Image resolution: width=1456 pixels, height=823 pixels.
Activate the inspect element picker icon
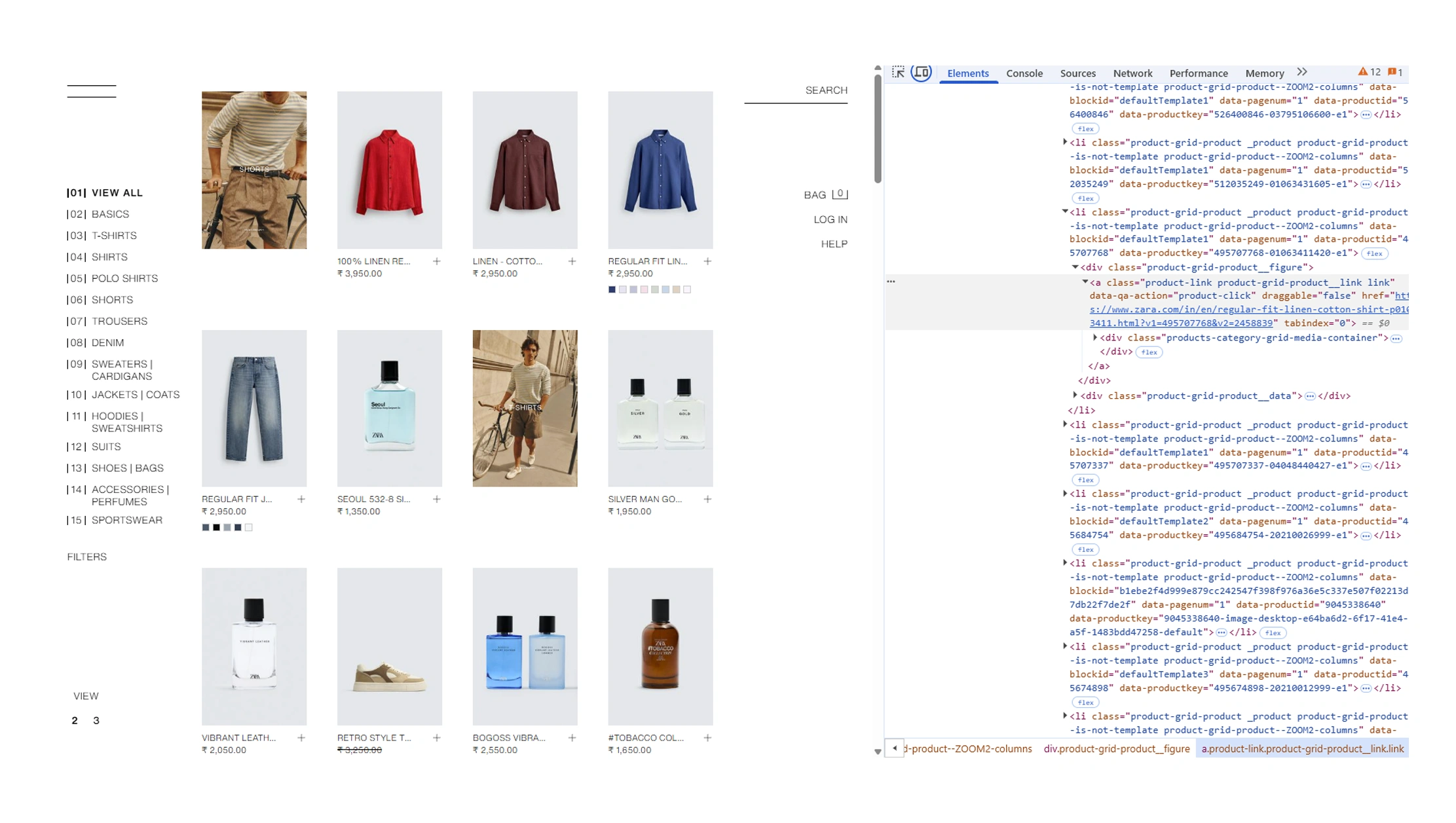pyautogui.click(x=898, y=73)
